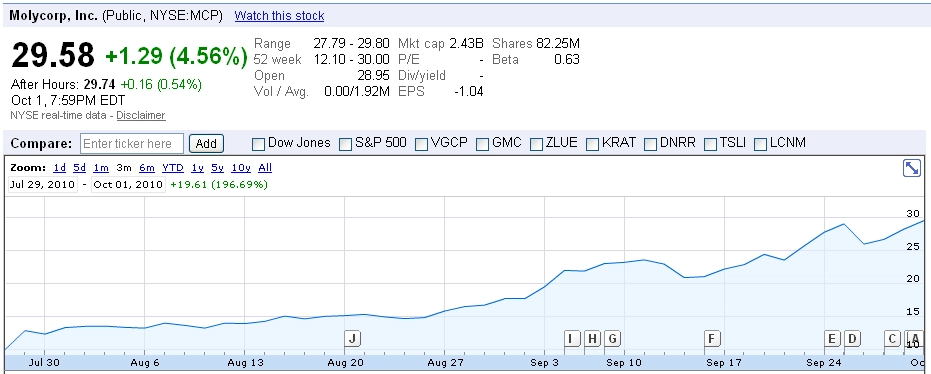The width and height of the screenshot is (931, 374).
Task: Click the Shares 82.25M value
Action: 558,43
